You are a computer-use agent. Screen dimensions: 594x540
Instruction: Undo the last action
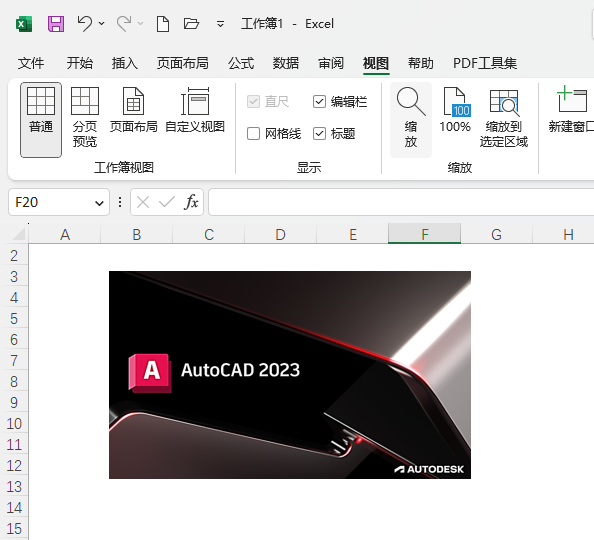pos(85,23)
